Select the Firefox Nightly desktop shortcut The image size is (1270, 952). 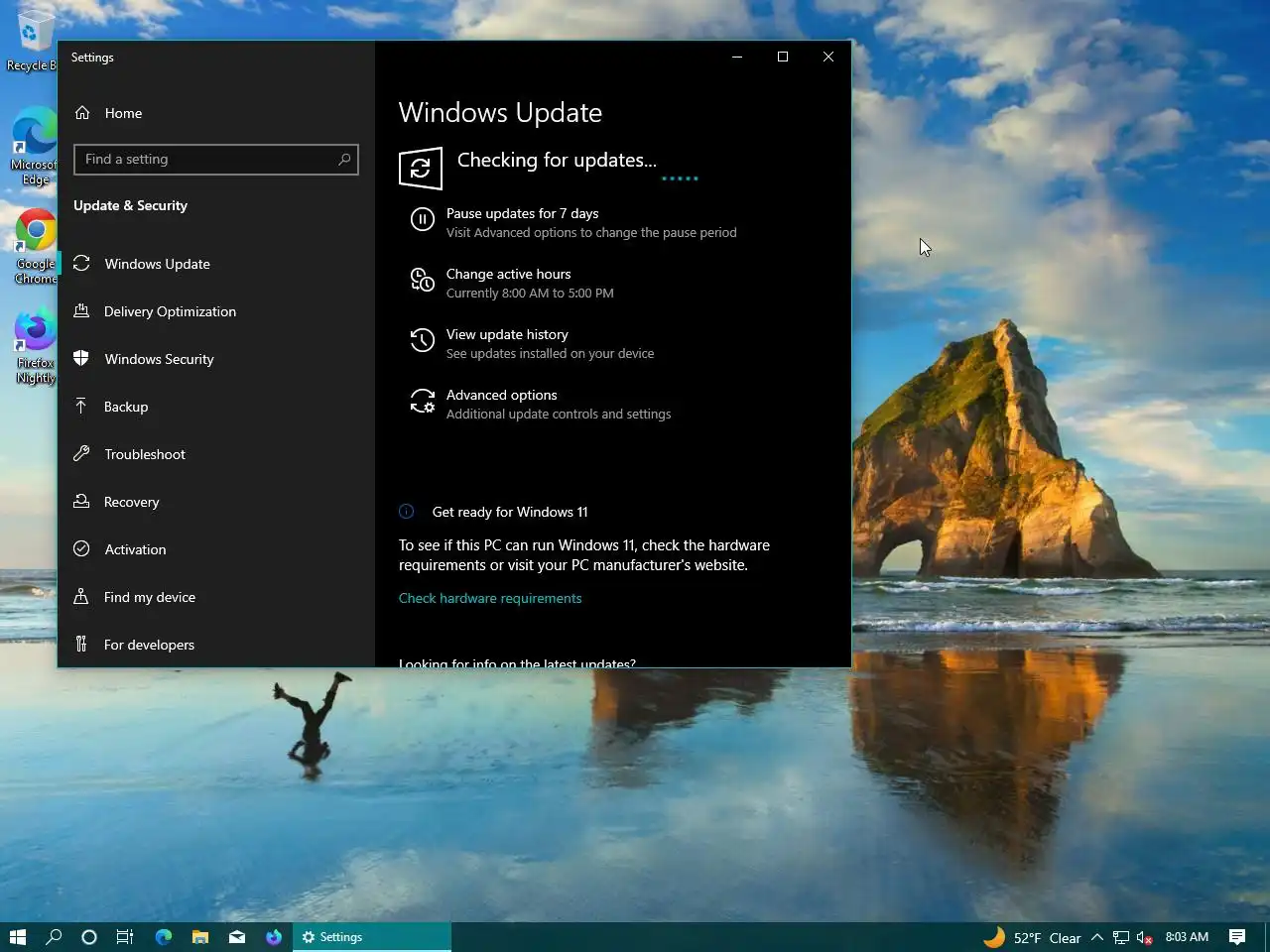(36, 347)
